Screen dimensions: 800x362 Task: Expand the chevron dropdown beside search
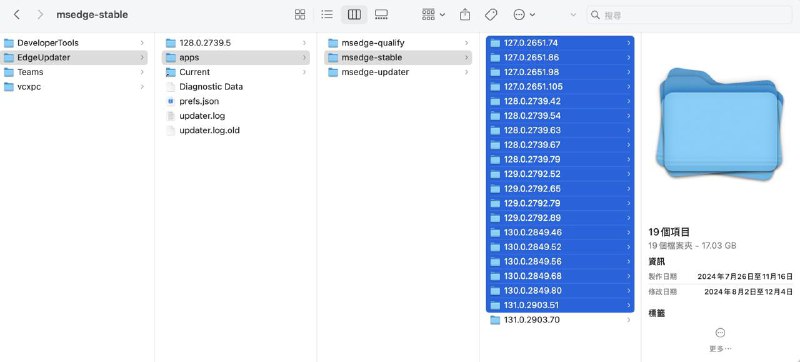pyautogui.click(x=573, y=15)
